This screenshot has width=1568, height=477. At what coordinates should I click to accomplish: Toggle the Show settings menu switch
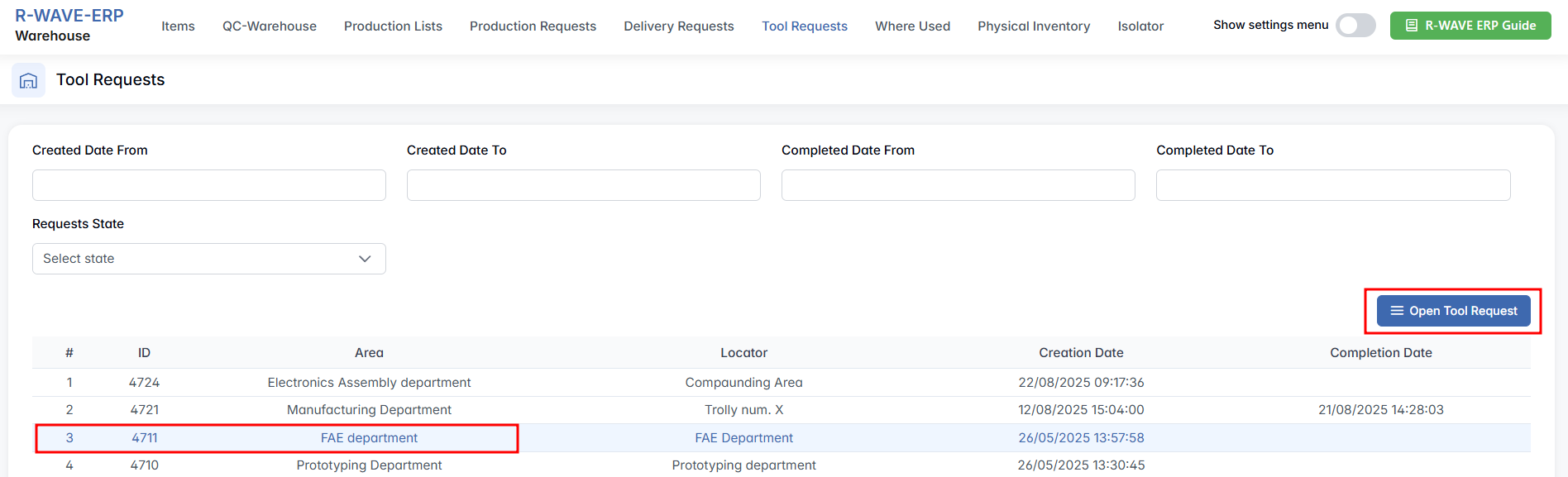coord(1355,26)
